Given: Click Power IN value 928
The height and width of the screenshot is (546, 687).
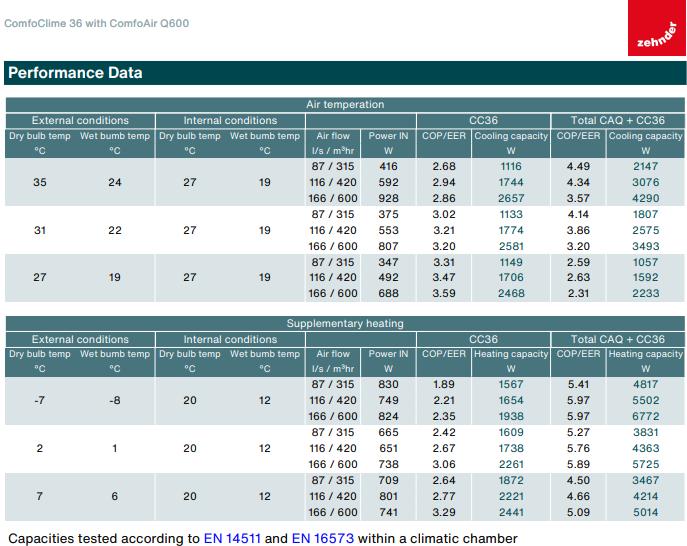Looking at the screenshot, I should (x=388, y=198).
